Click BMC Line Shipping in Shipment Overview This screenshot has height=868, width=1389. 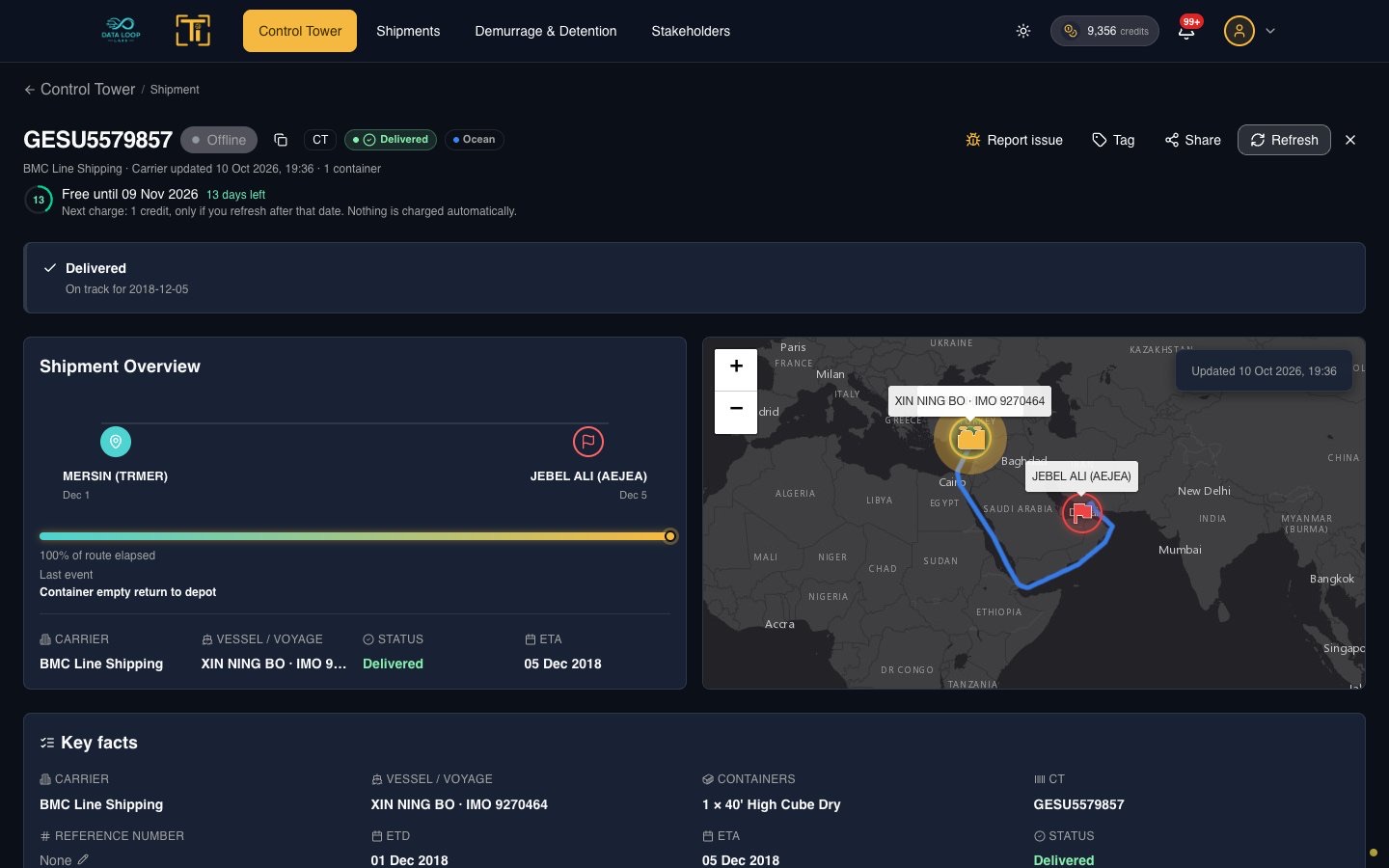point(101,664)
